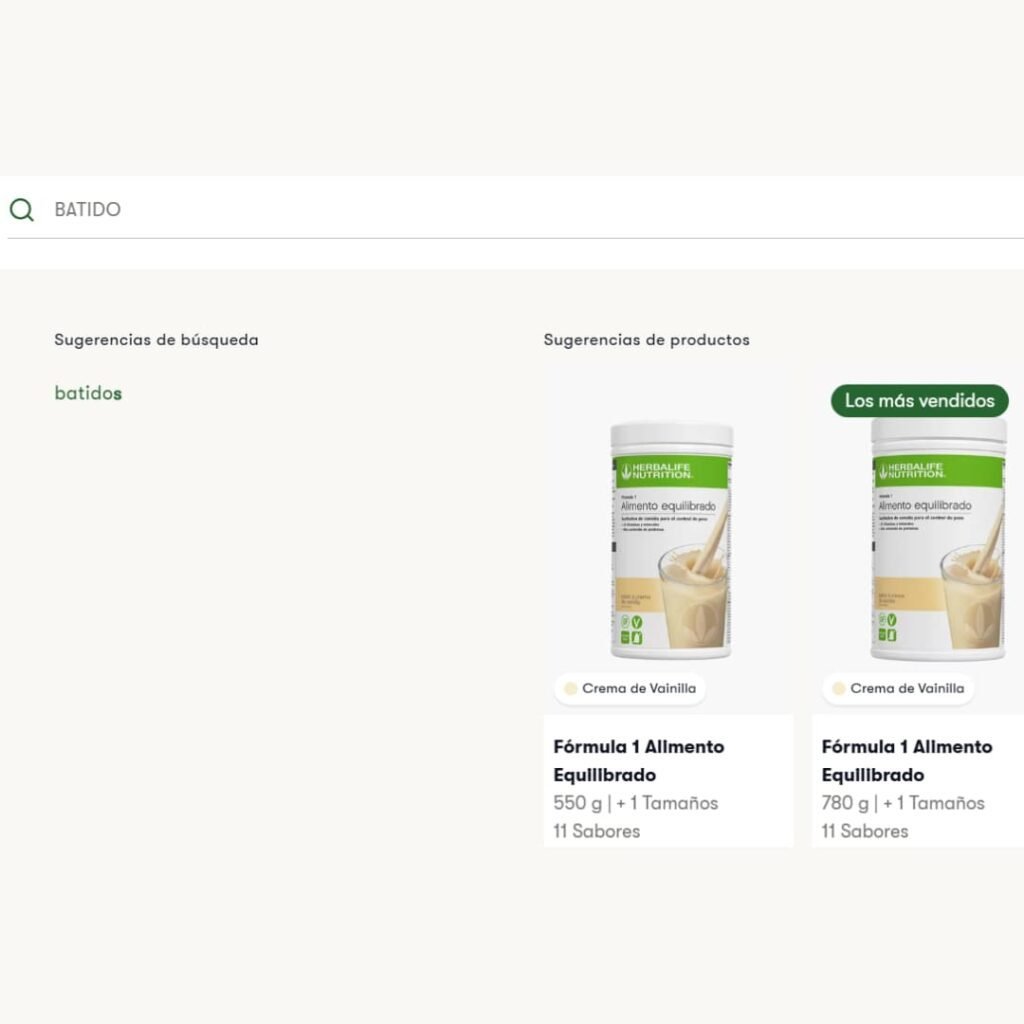Click the search magnifier icon

[22, 210]
